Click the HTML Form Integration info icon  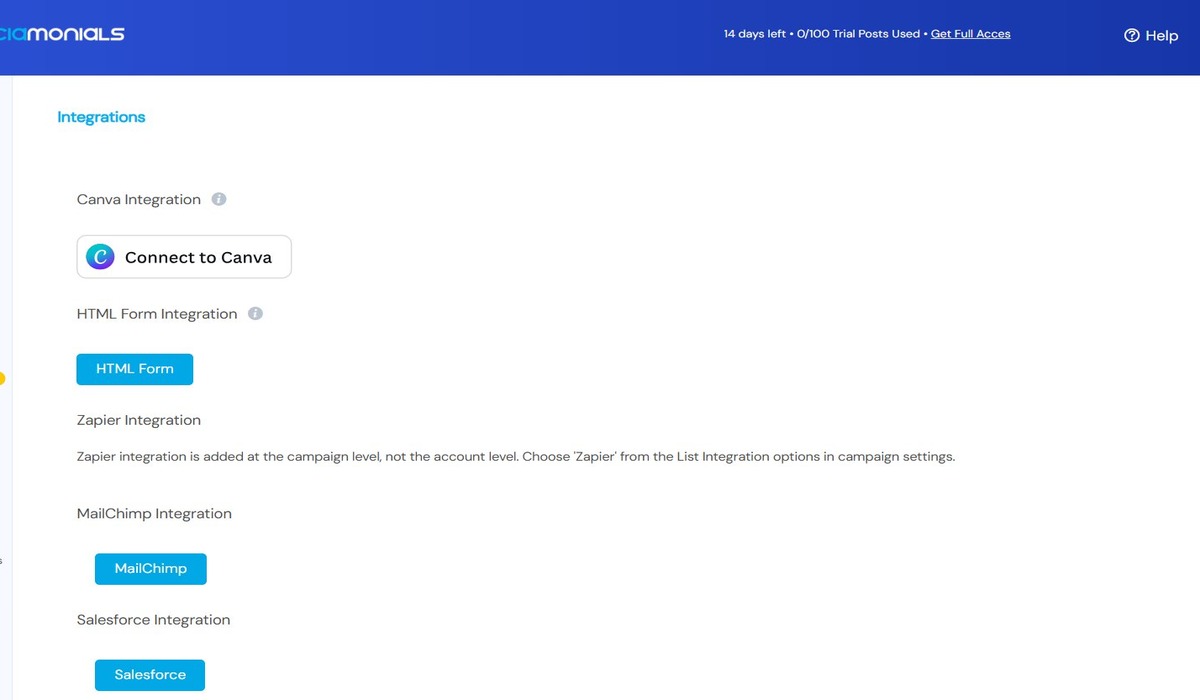click(255, 313)
